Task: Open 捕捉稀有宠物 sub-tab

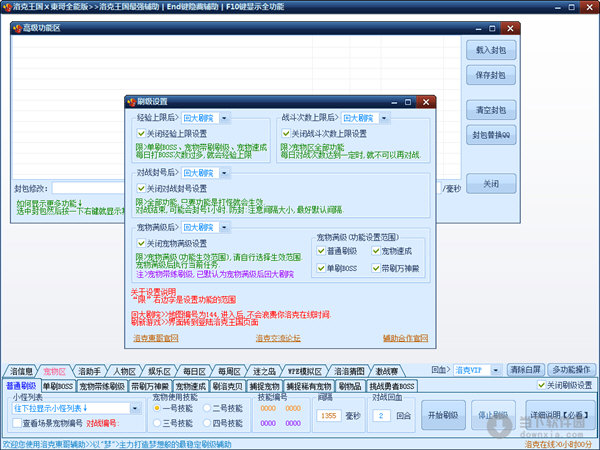Action: [309, 386]
